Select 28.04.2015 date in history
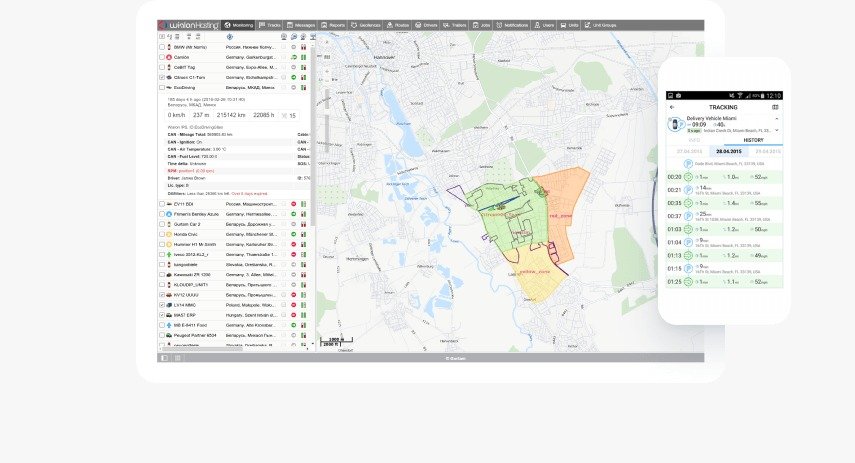 (x=725, y=149)
